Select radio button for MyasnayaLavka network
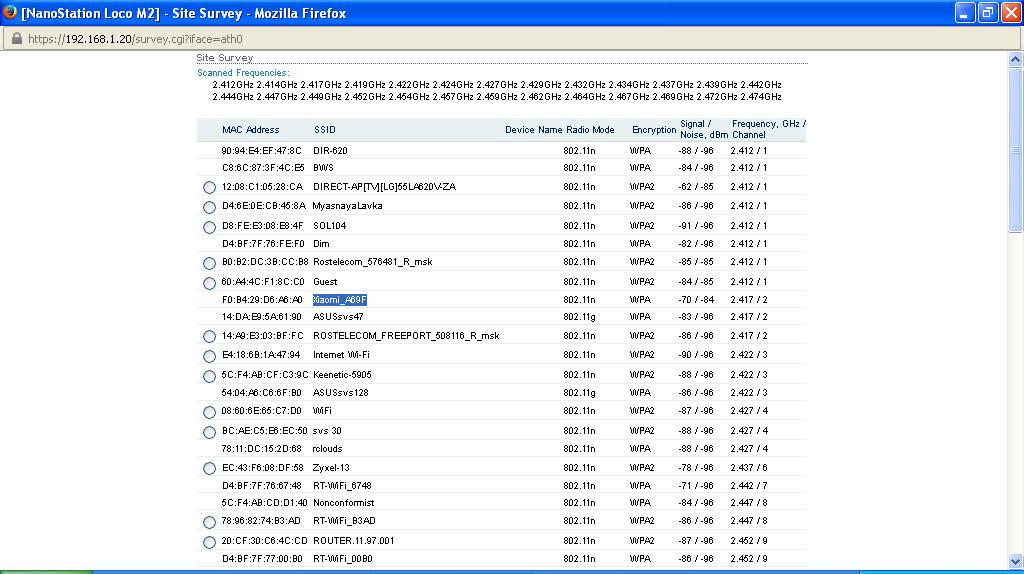Screen dimensions: 1024x574 (209, 207)
